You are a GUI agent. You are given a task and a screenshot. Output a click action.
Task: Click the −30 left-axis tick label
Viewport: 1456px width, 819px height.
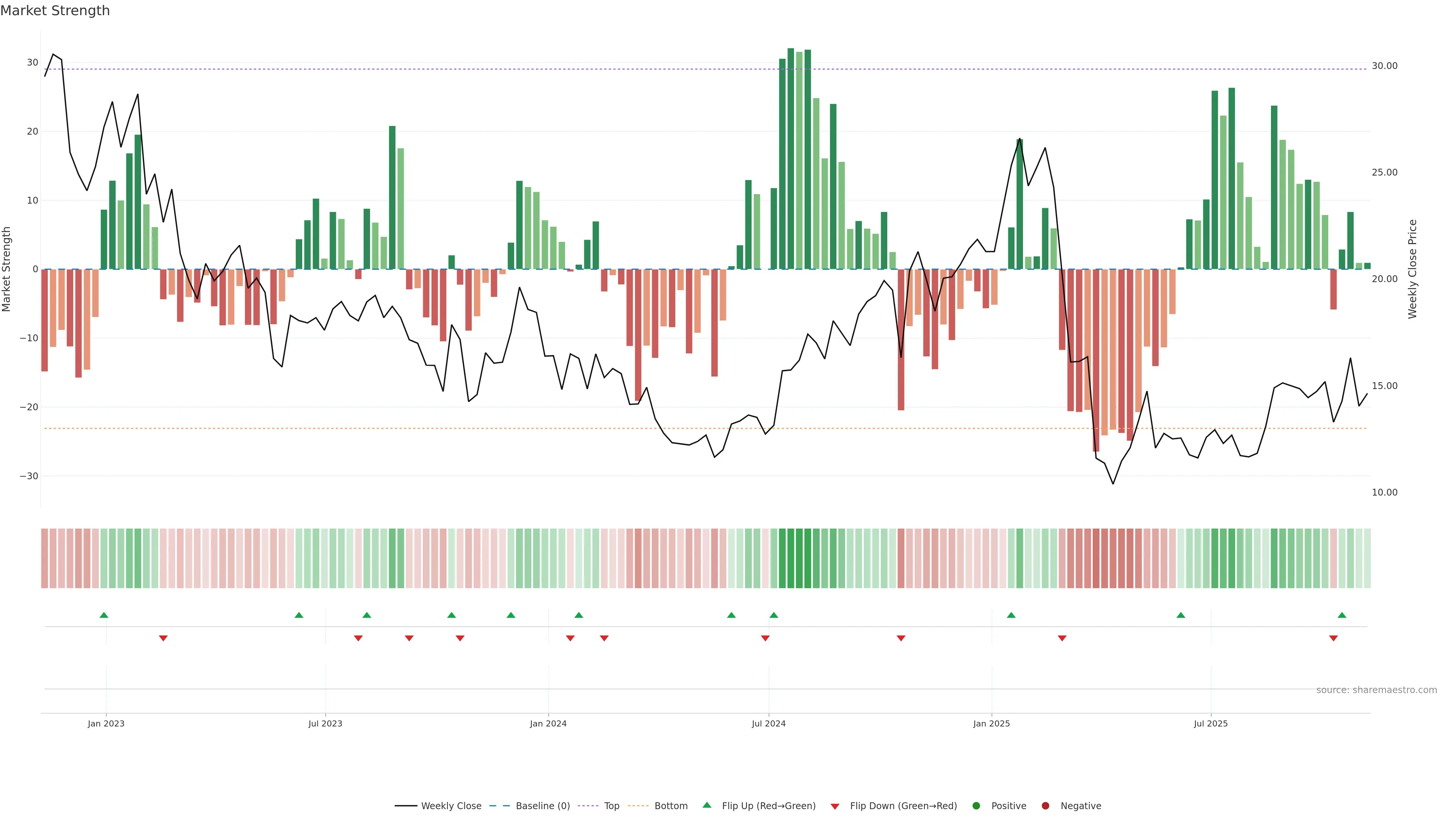pos(29,476)
